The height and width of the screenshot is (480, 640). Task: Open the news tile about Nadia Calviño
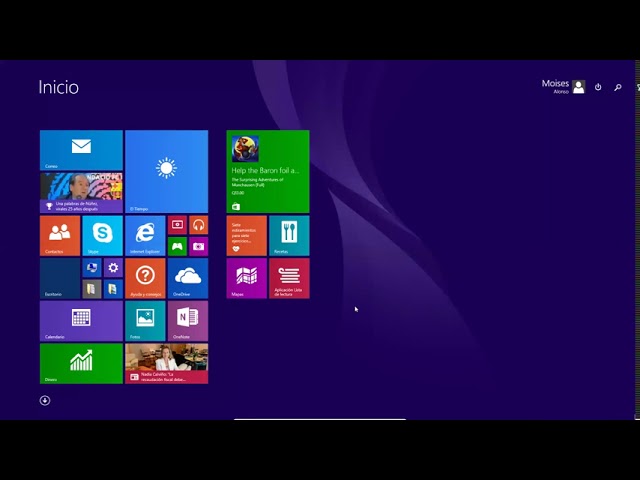[x=166, y=363]
